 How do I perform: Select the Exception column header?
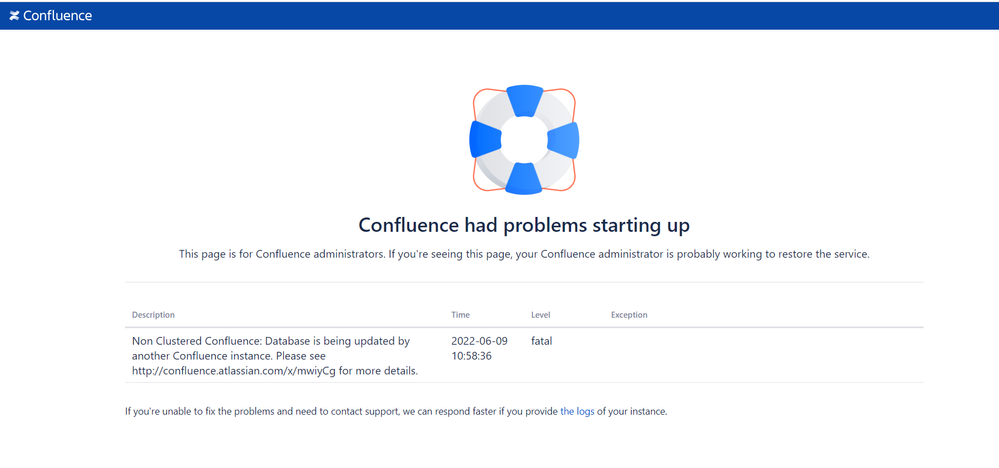click(629, 315)
